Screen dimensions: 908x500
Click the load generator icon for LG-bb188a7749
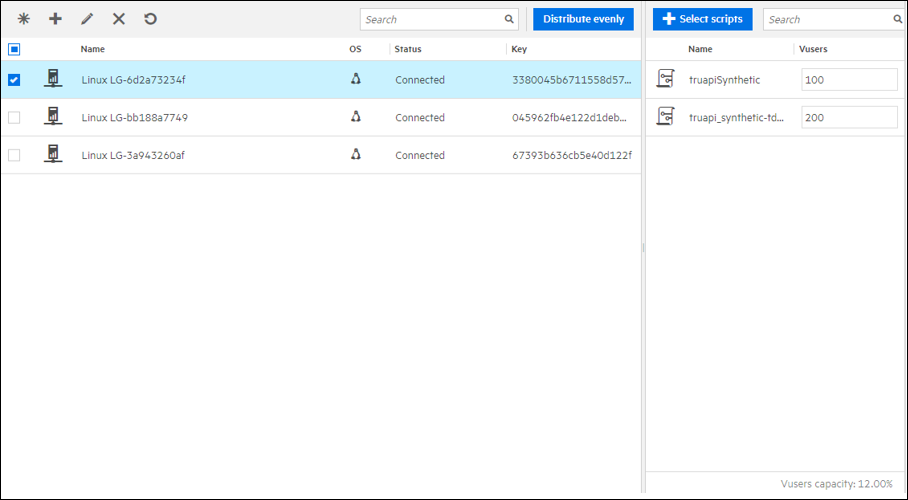[54, 117]
